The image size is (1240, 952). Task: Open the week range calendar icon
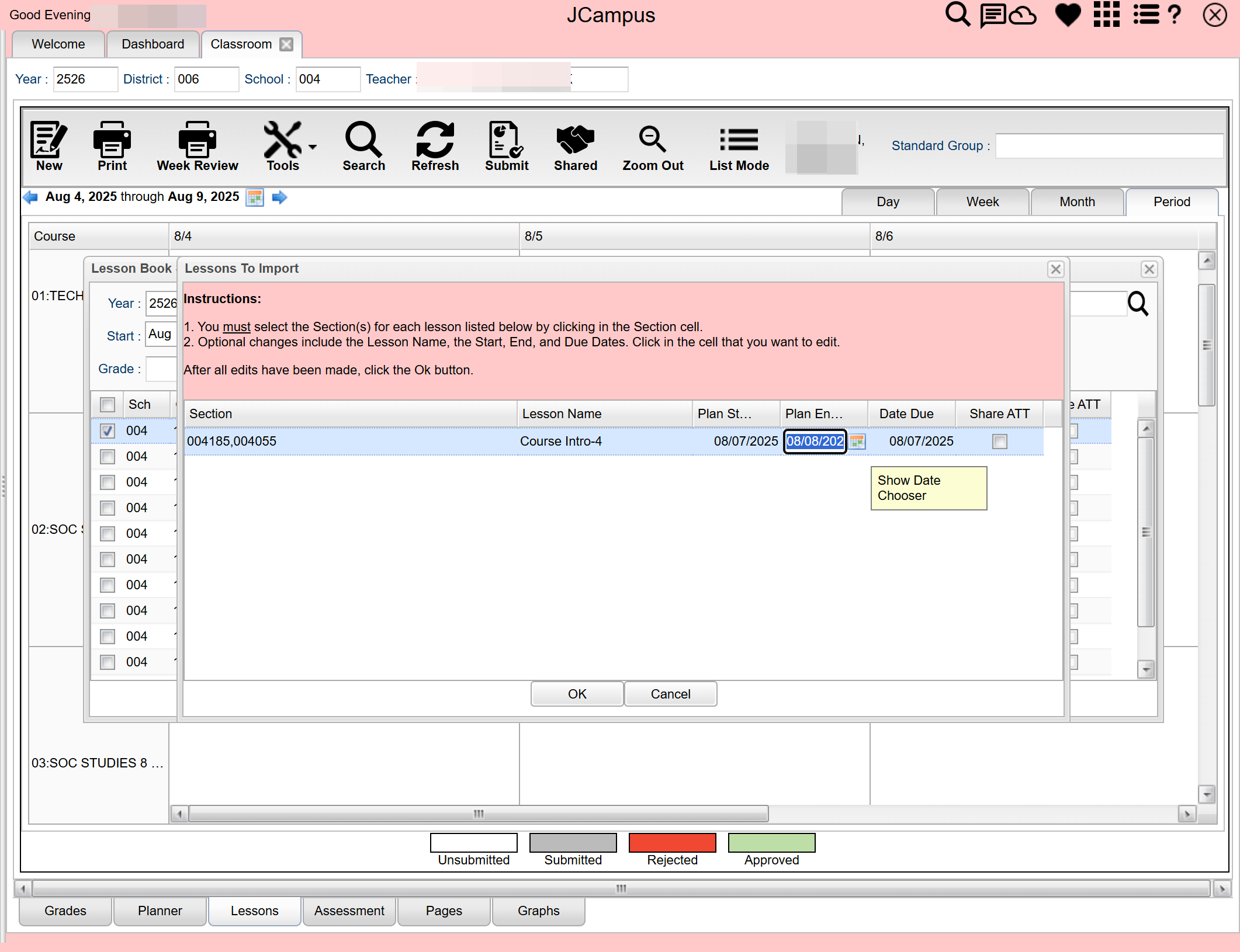pyautogui.click(x=255, y=197)
